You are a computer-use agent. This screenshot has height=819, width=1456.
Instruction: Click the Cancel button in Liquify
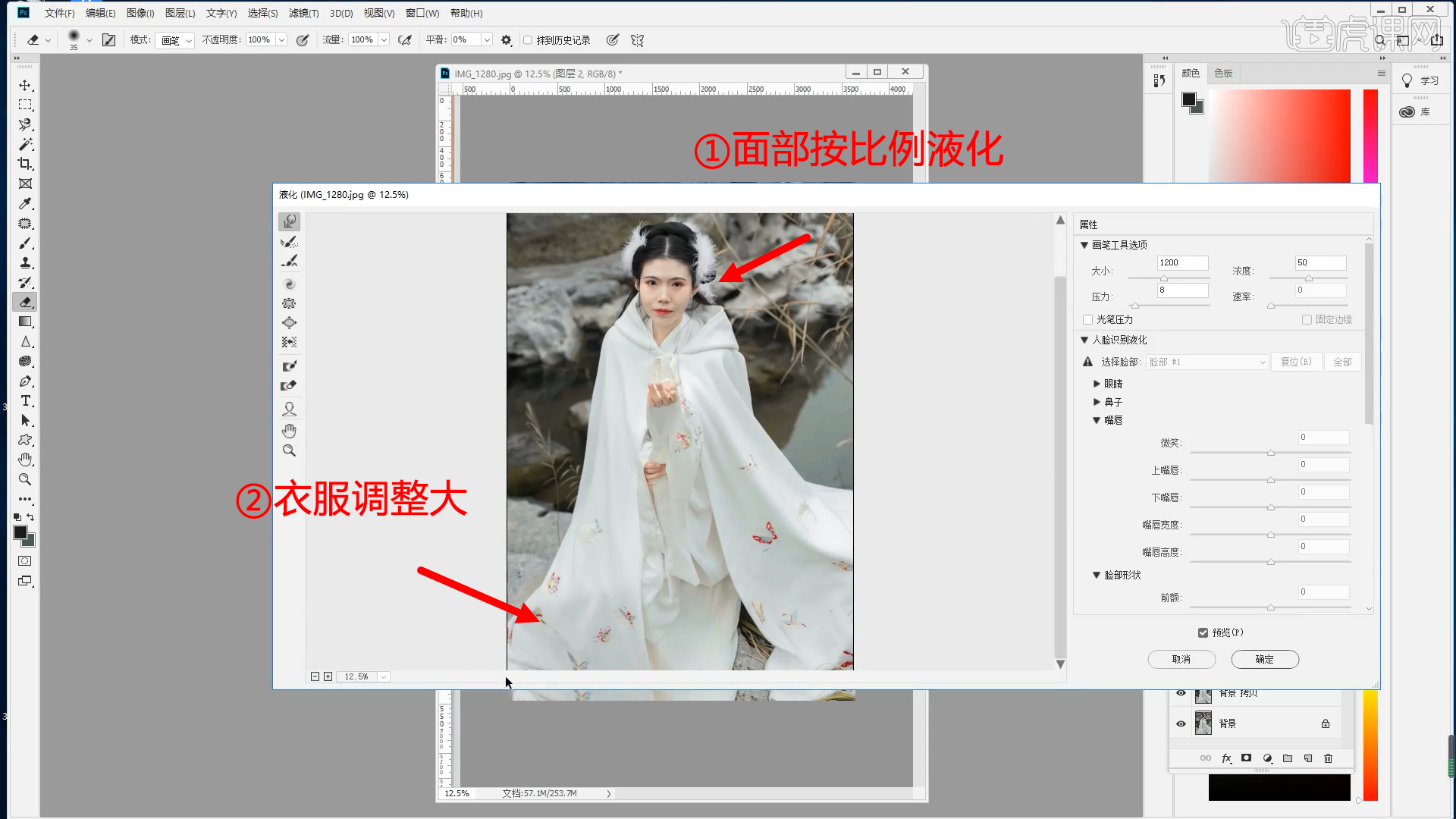click(x=1181, y=659)
